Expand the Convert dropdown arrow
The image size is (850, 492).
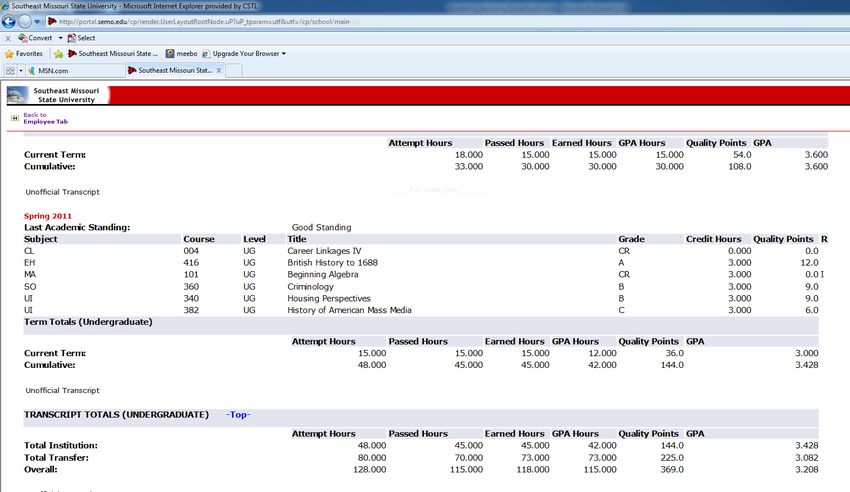click(60, 38)
